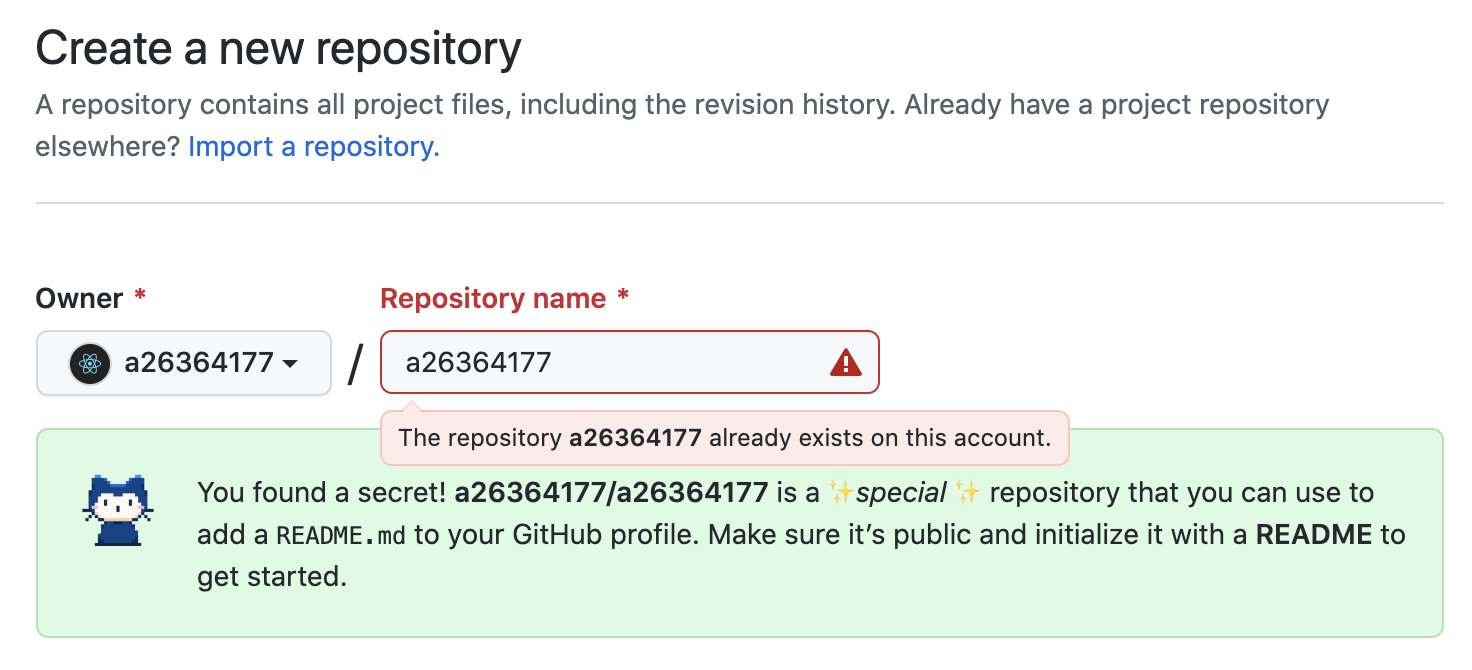Click the red warning triangle icon

[x=845, y=362]
